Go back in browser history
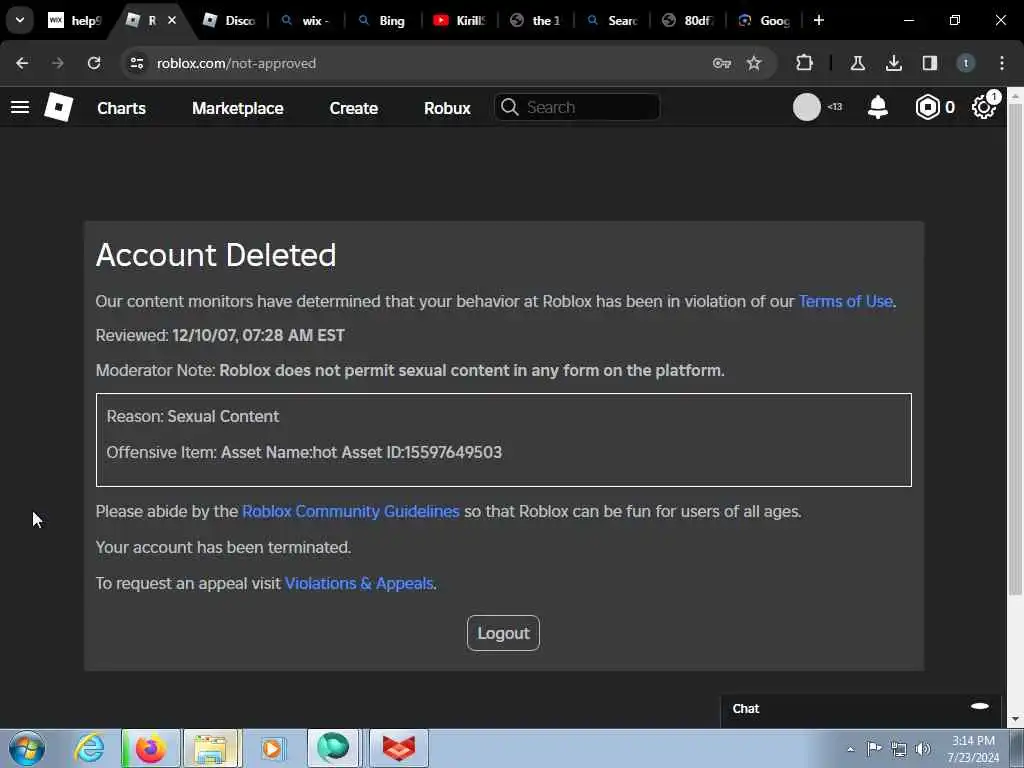The image size is (1024, 768). pos(22,63)
